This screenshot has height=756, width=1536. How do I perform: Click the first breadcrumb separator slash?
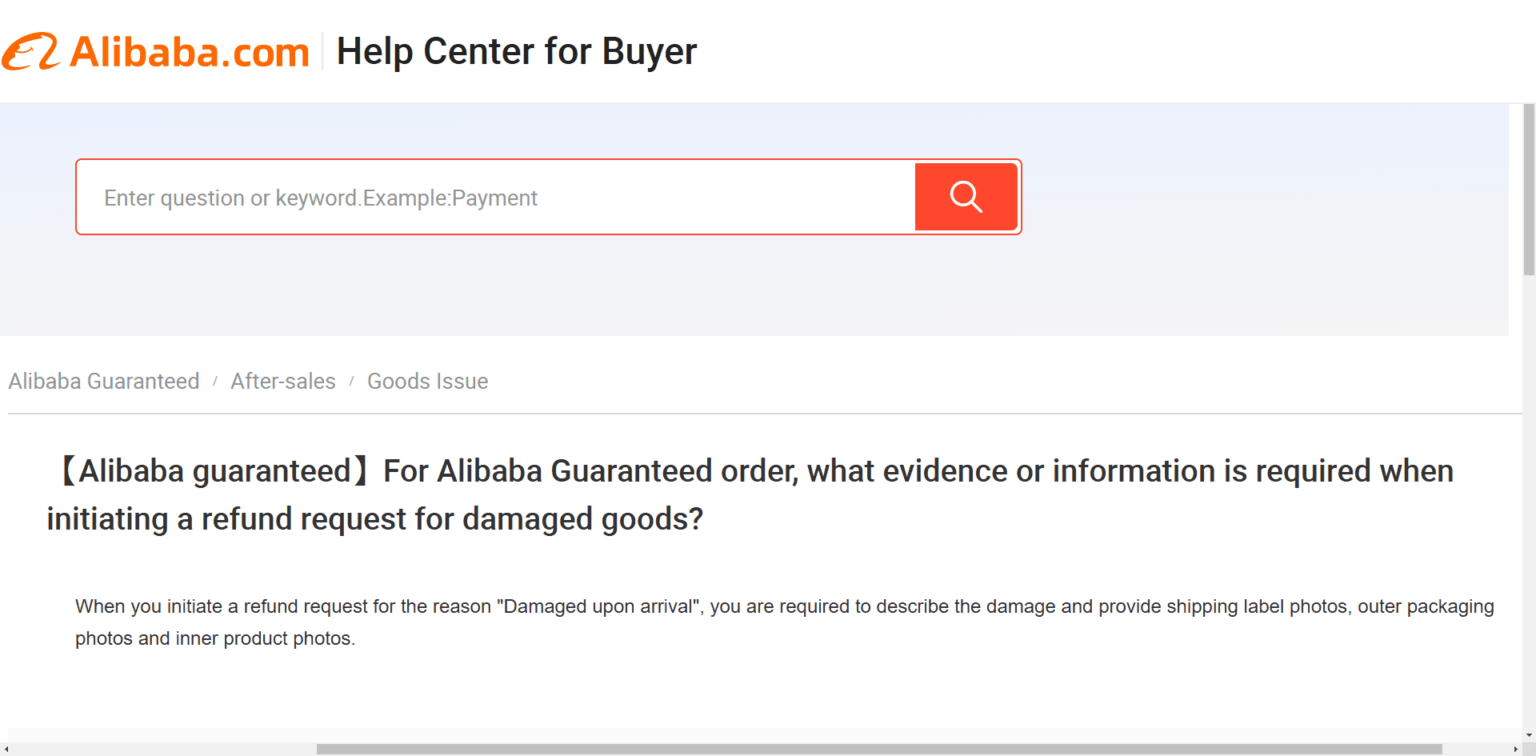click(x=214, y=381)
